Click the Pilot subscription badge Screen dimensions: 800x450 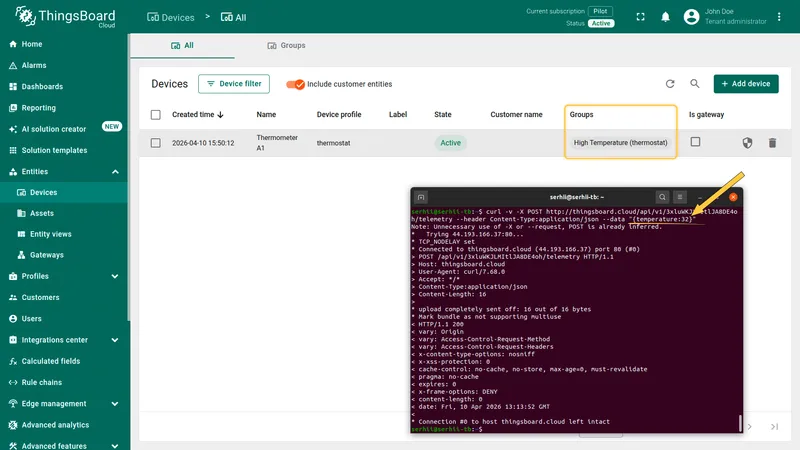(601, 11)
